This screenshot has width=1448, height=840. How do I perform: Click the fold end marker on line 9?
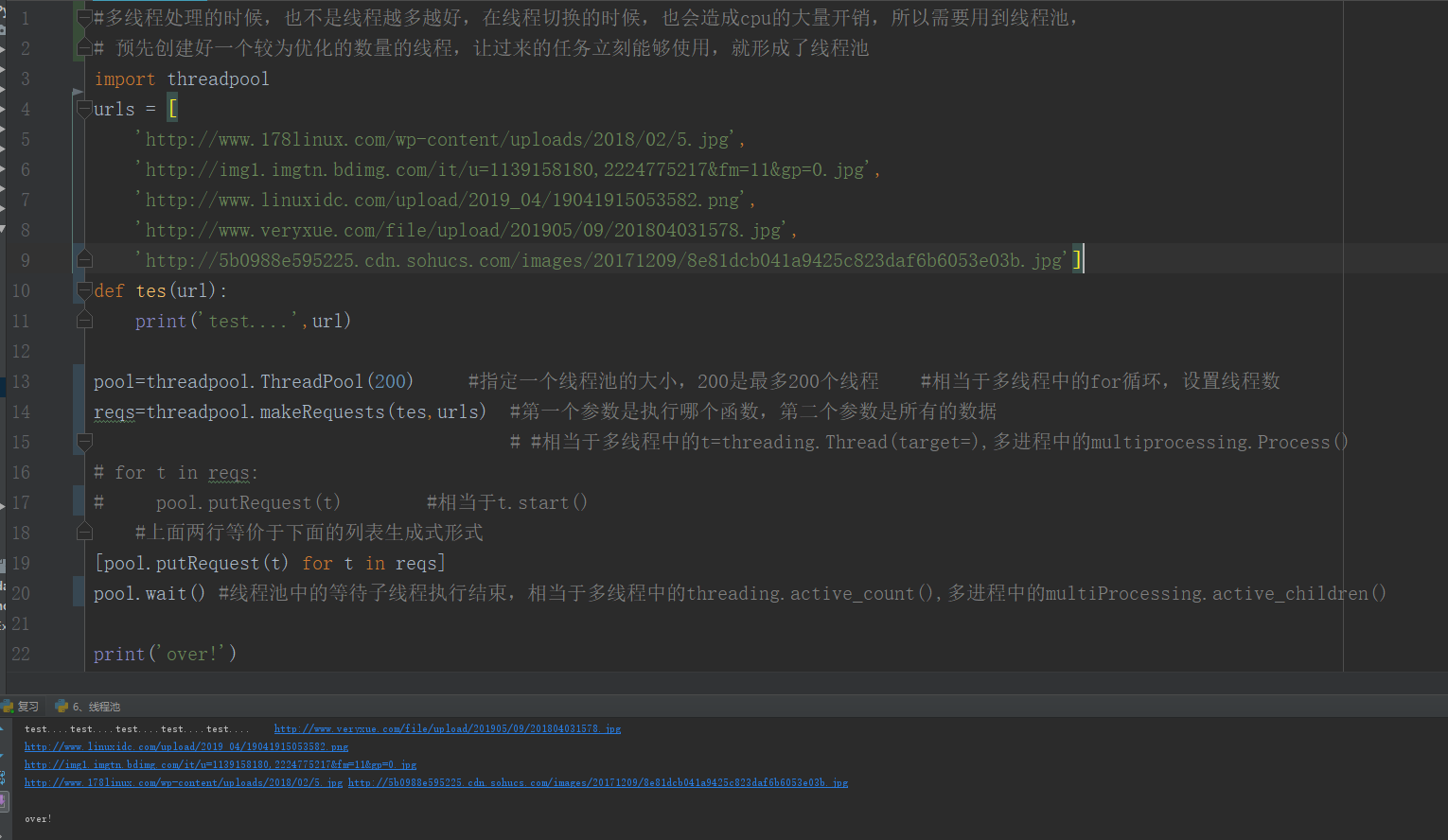[x=84, y=260]
